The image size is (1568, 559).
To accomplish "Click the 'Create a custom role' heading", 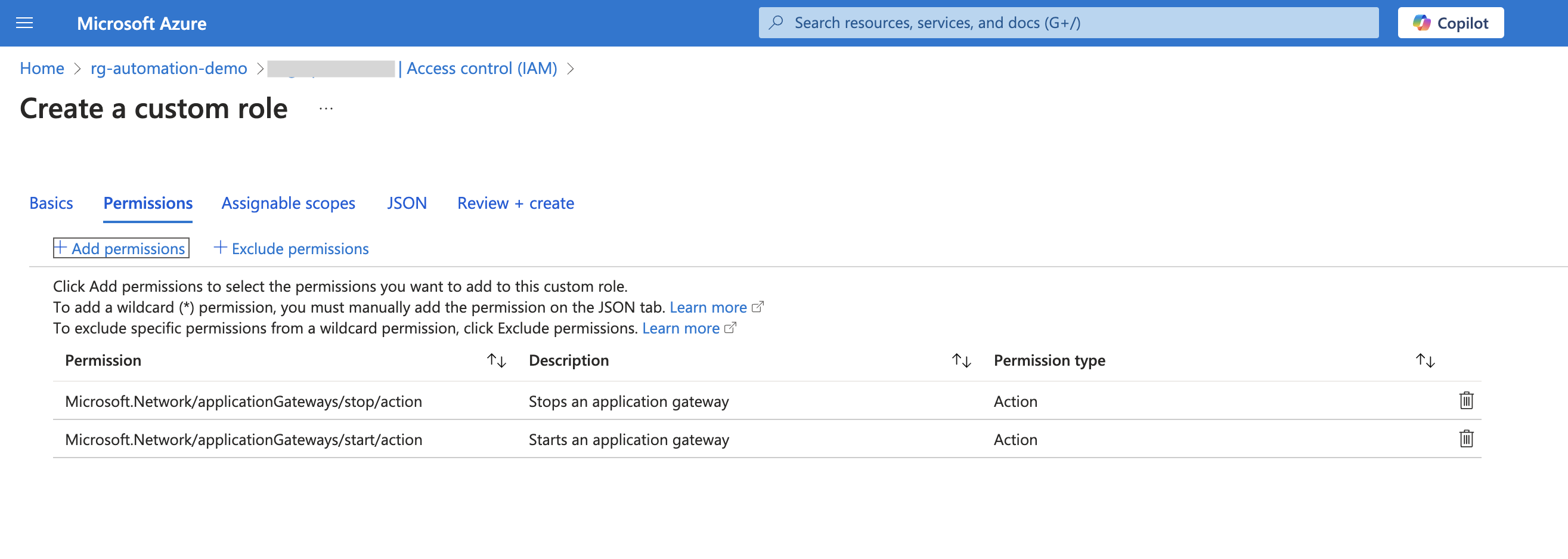I will tap(153, 109).
